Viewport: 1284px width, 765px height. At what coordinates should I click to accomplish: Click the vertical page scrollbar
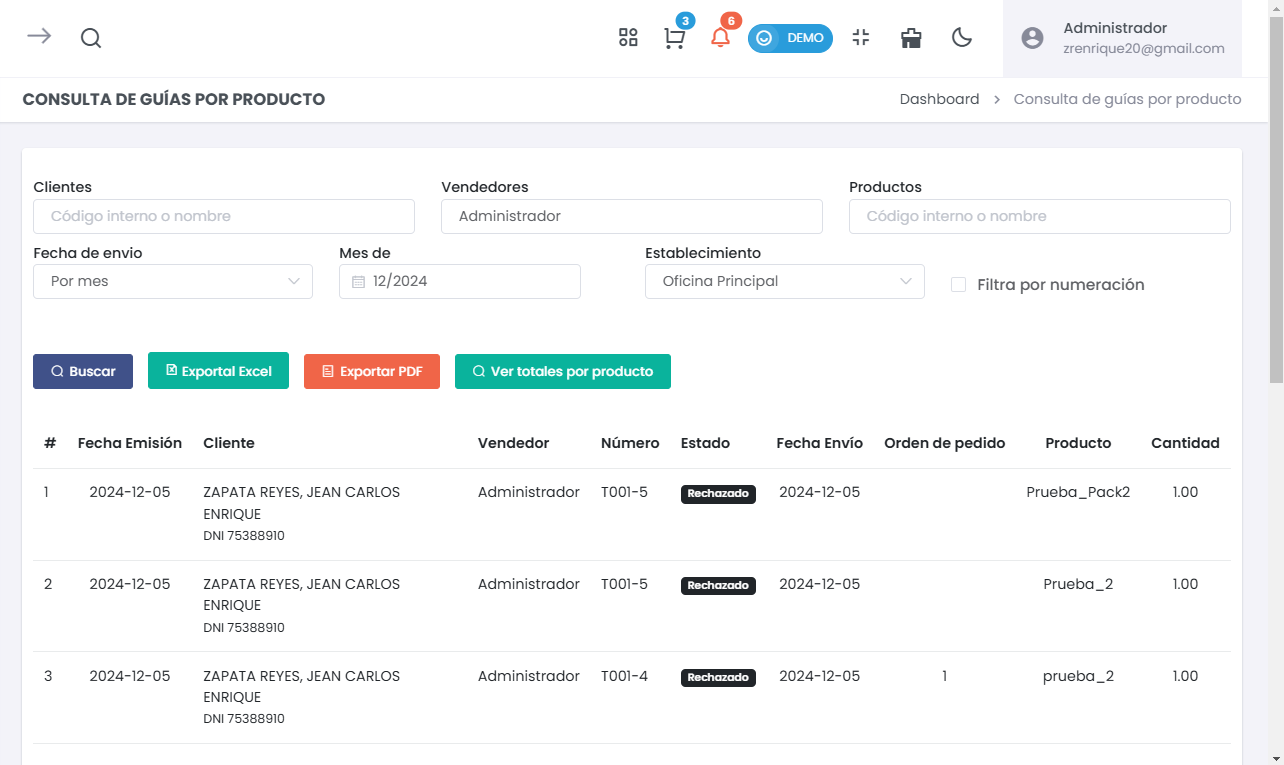(x=1276, y=200)
